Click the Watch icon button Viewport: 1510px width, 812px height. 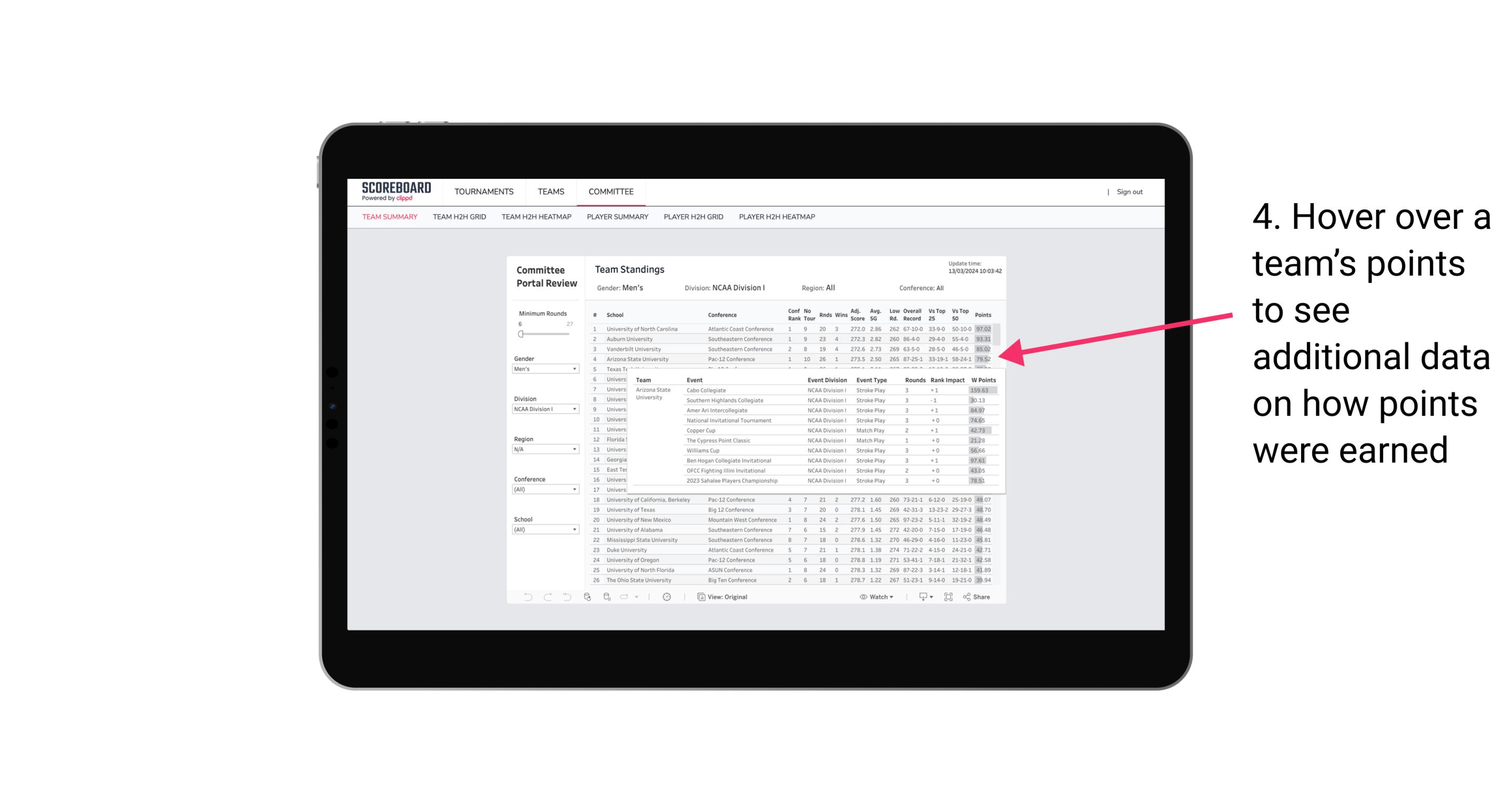click(x=862, y=597)
